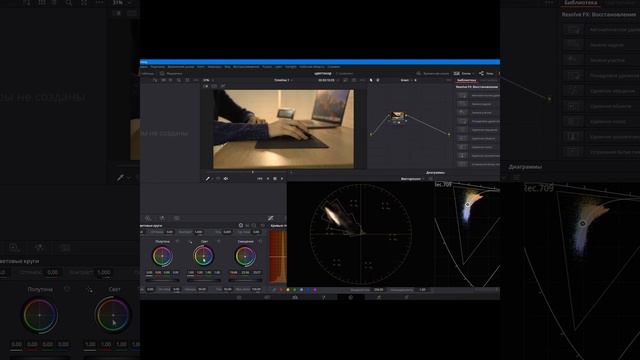This screenshot has height=360, width=640.
Task: Open the Справка menu
Action: point(334,67)
